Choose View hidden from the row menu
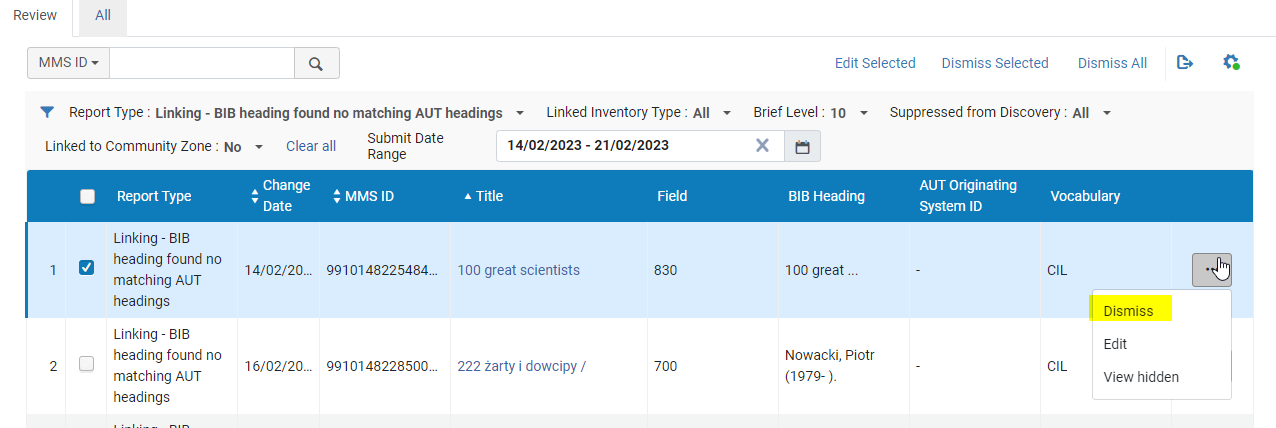 [x=1141, y=377]
